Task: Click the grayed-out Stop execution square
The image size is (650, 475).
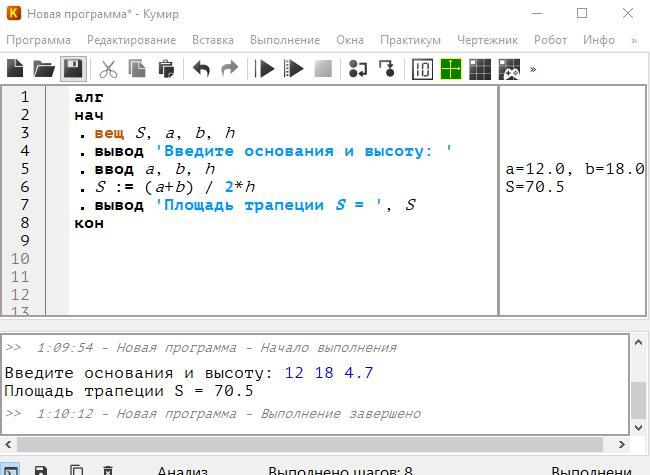Action: click(x=323, y=69)
